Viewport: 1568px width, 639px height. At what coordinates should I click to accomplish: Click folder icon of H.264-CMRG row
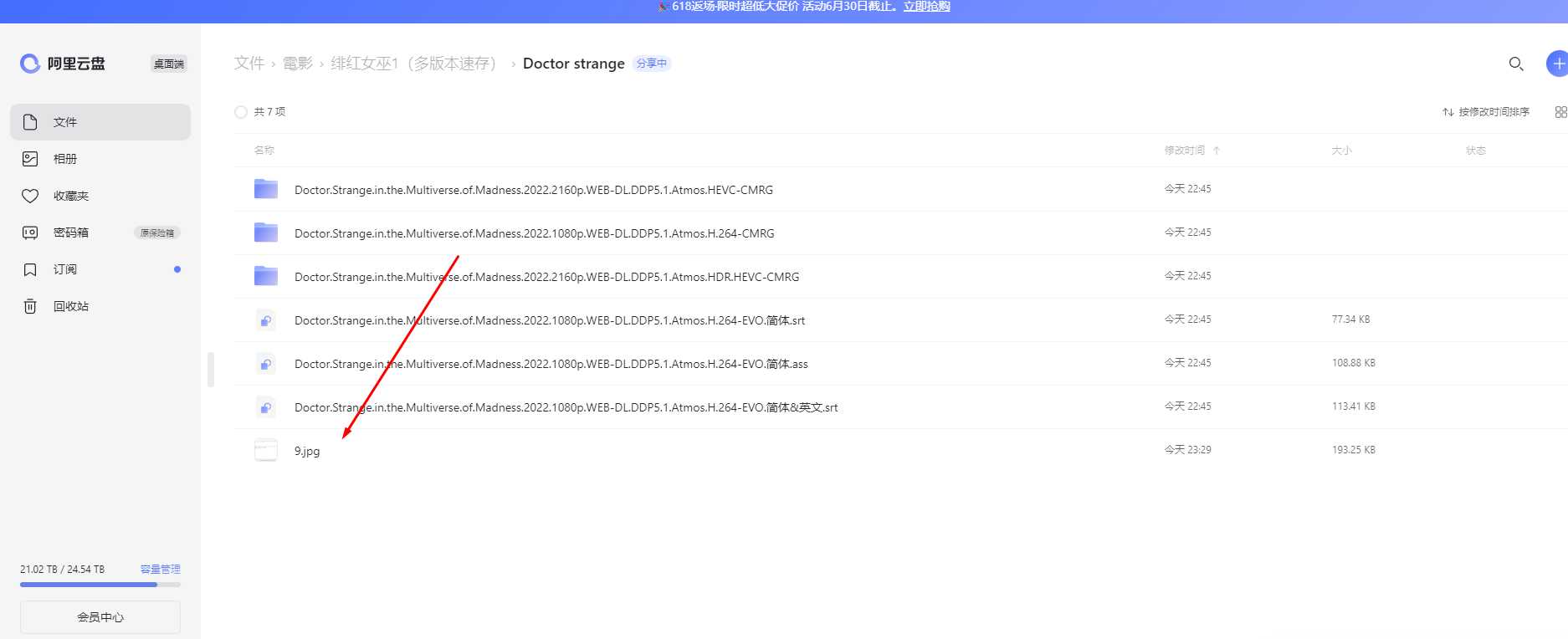coord(266,233)
